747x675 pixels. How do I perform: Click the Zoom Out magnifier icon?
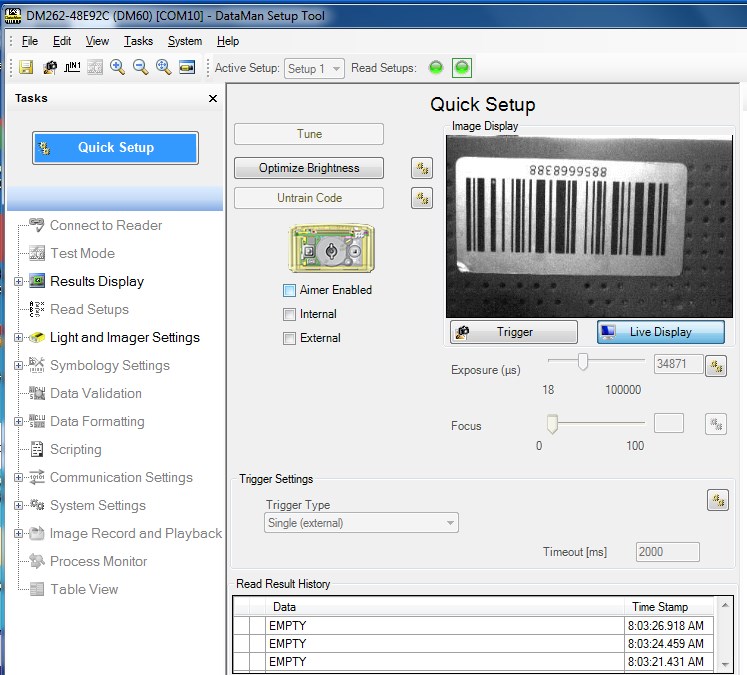(140, 67)
